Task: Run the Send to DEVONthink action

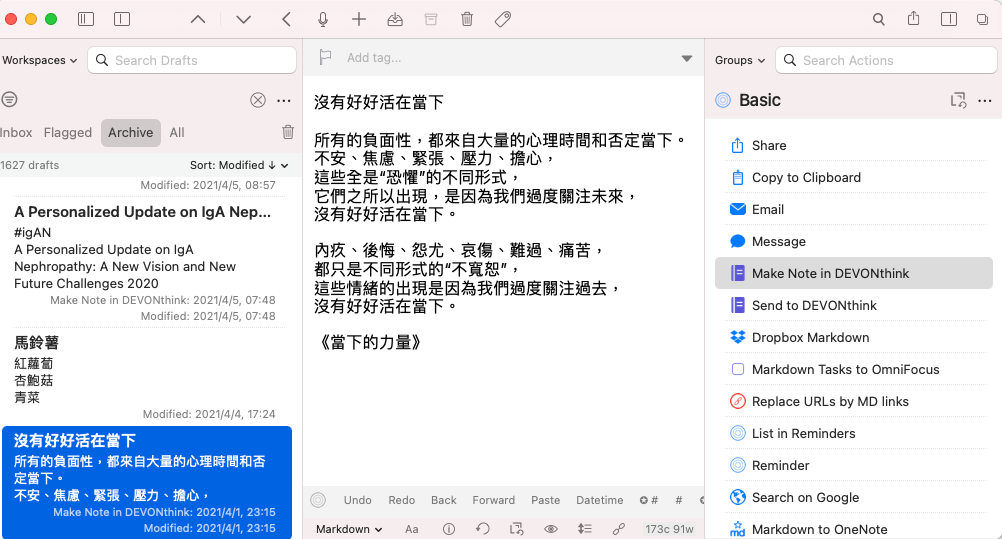Action: pyautogui.click(x=854, y=305)
